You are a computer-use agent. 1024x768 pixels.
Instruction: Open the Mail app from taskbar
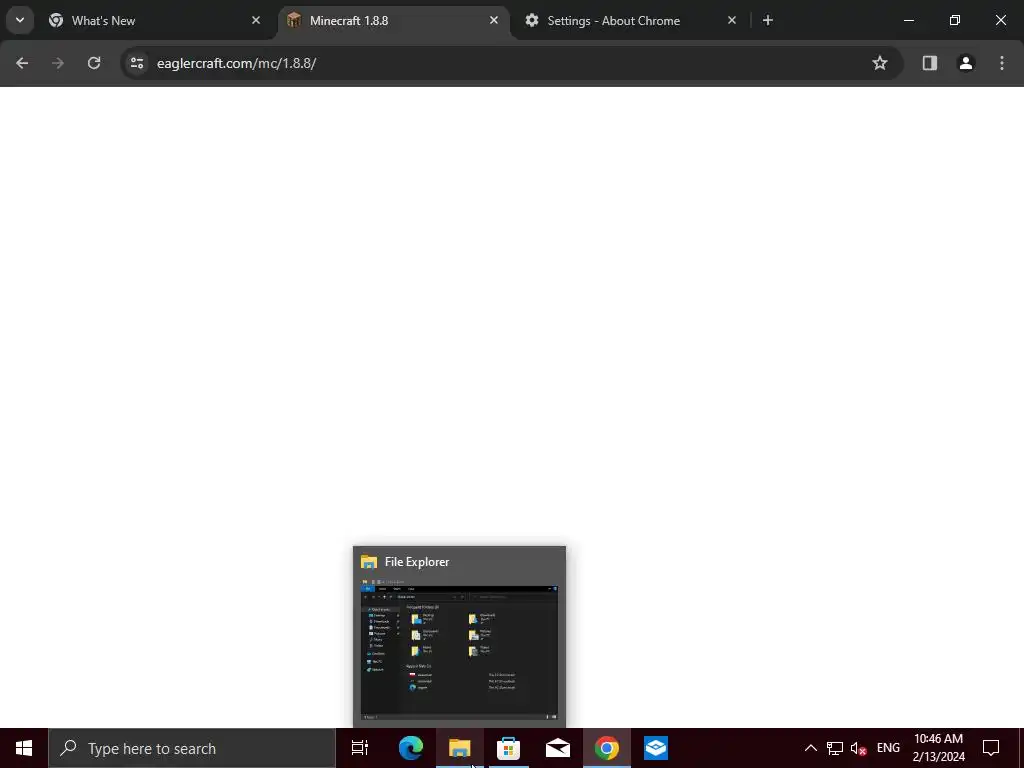point(558,748)
